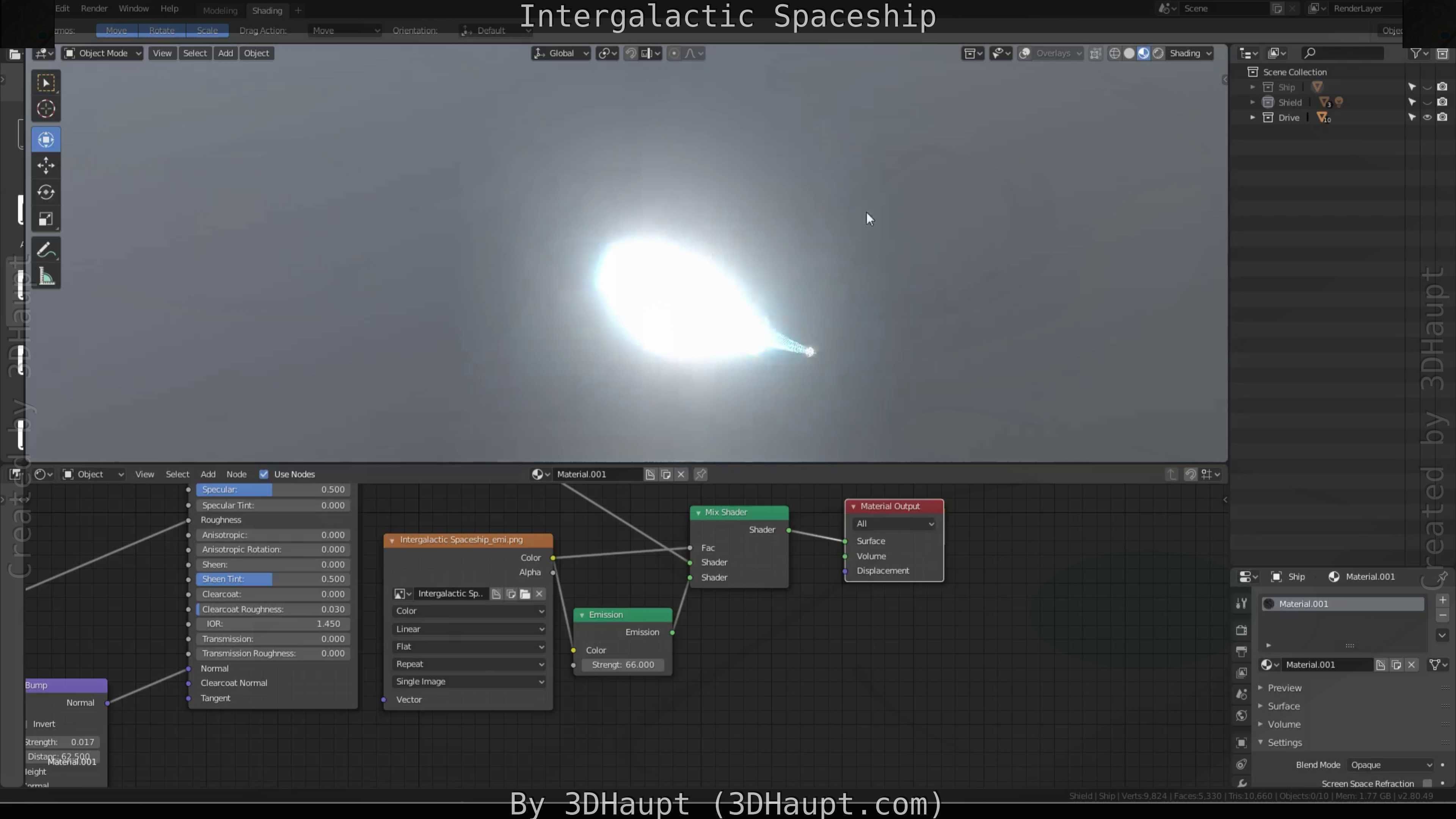Click the Rotate gizmo button

[162, 30]
